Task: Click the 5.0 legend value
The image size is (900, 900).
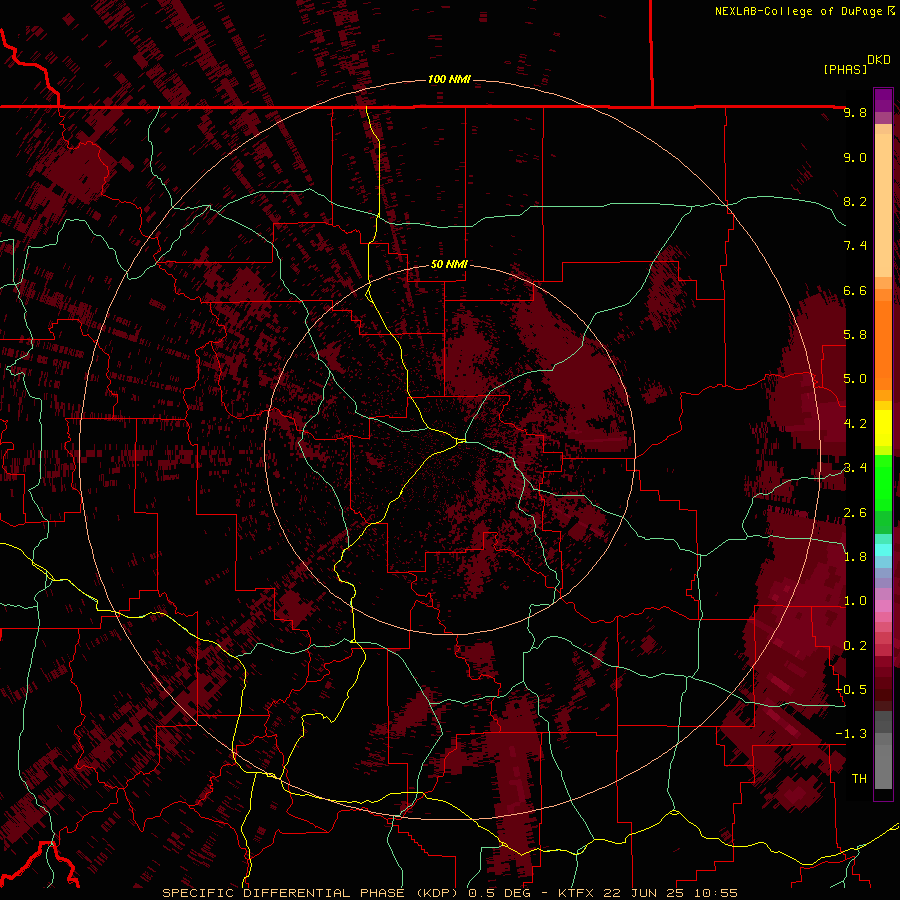Action: 855,379
